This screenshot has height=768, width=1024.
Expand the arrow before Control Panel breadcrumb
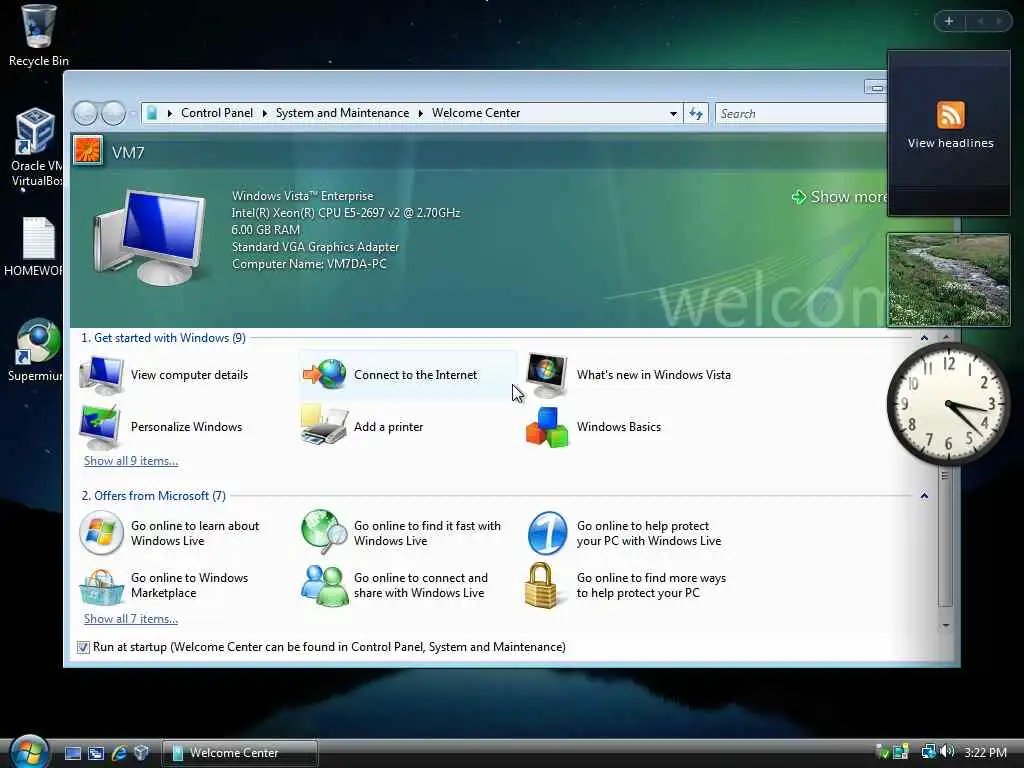[x=170, y=113]
